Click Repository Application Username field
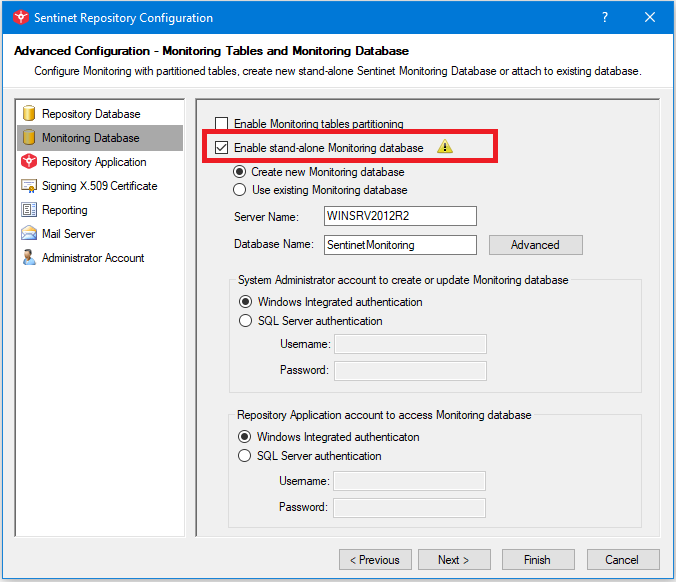 tap(409, 481)
